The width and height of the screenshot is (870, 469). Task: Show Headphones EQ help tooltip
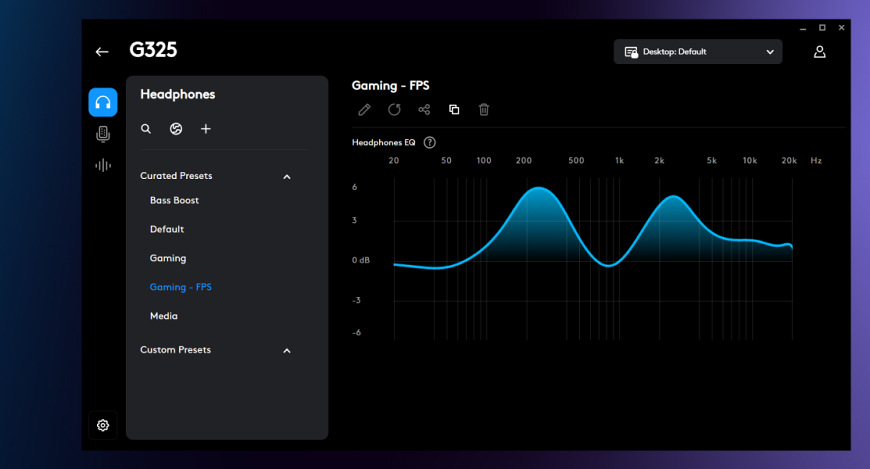pos(430,143)
